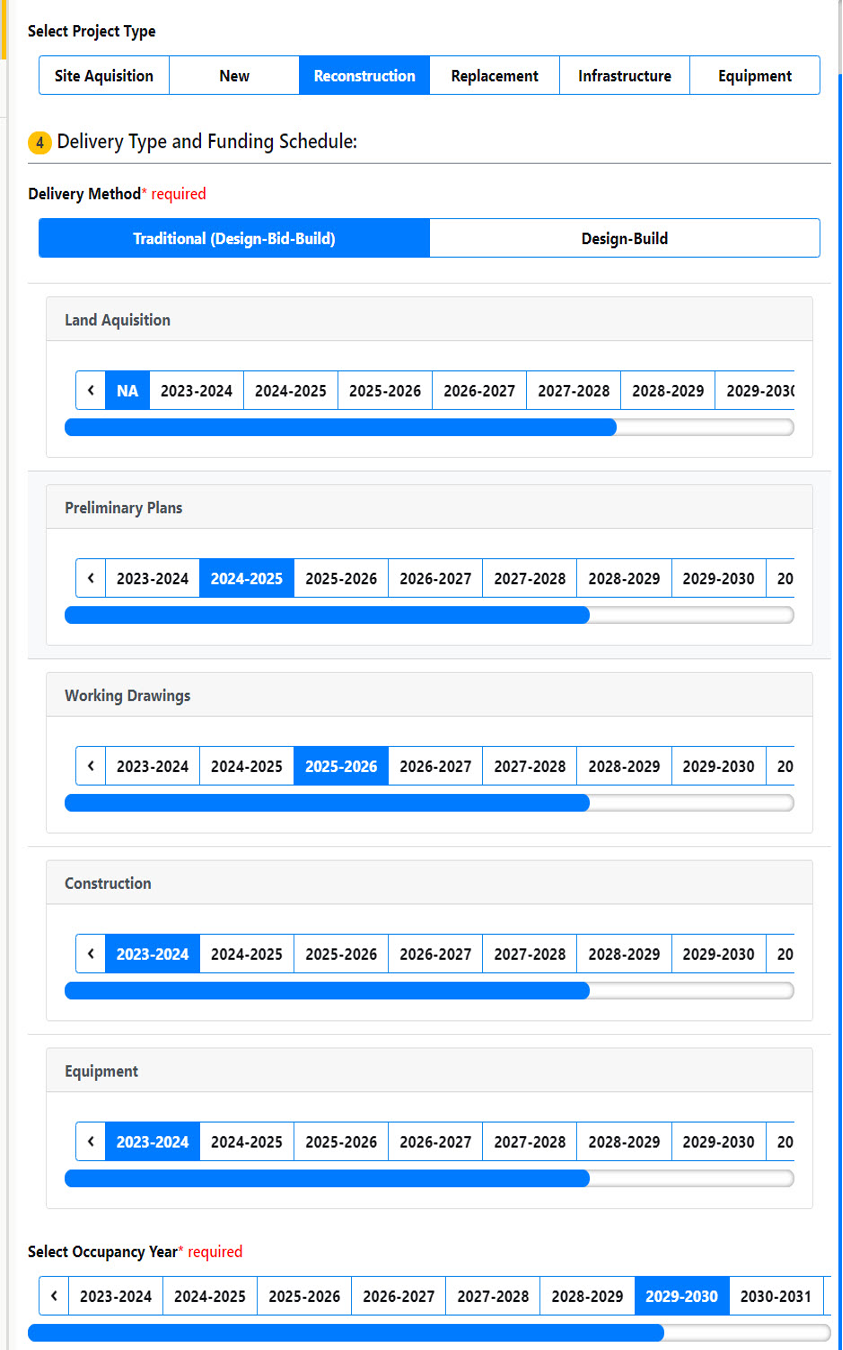The height and width of the screenshot is (1350, 843).
Task: Select Replacement project type
Action: 495,76
